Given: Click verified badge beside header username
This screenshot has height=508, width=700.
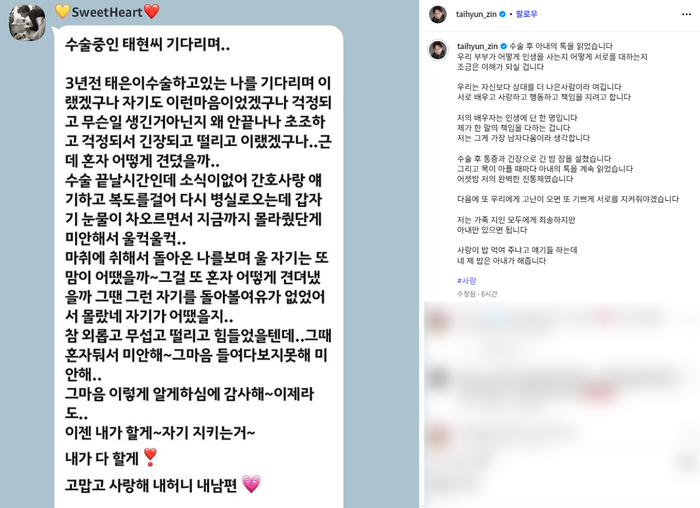Looking at the screenshot, I should click(x=502, y=14).
